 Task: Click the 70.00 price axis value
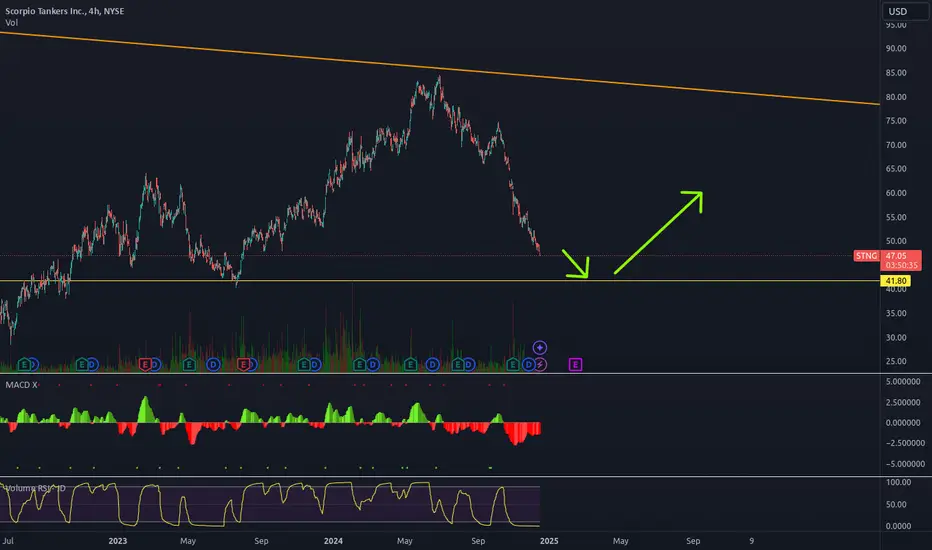[x=896, y=144]
